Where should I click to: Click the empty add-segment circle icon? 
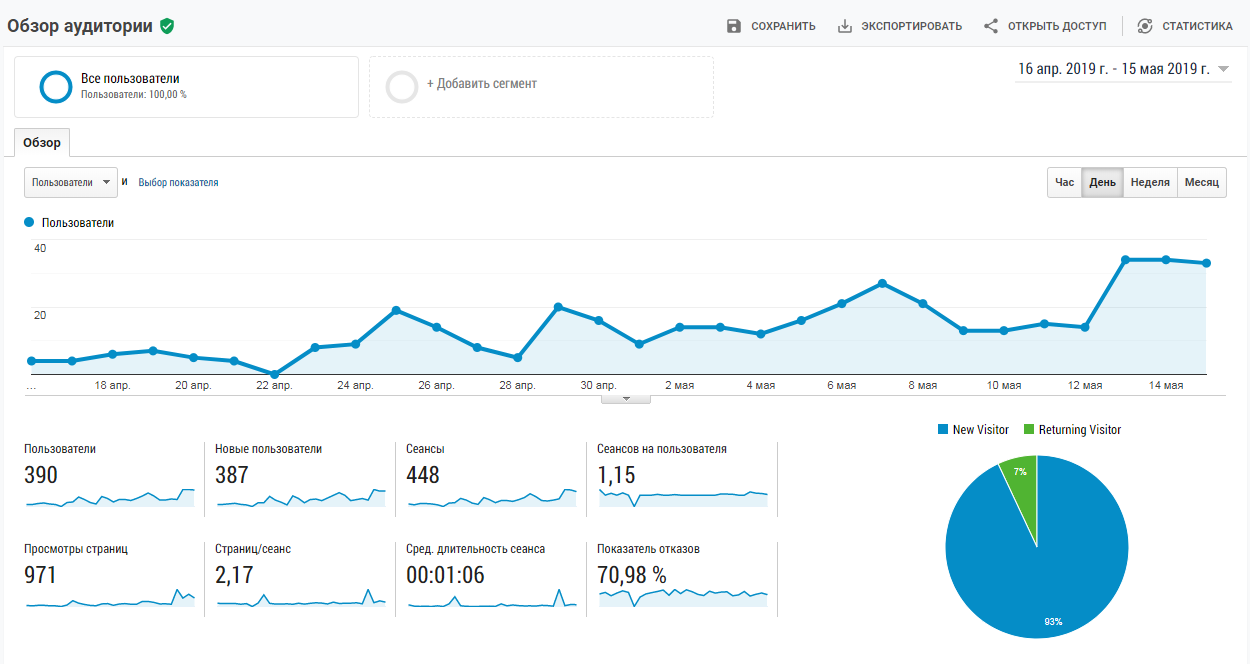pos(402,87)
